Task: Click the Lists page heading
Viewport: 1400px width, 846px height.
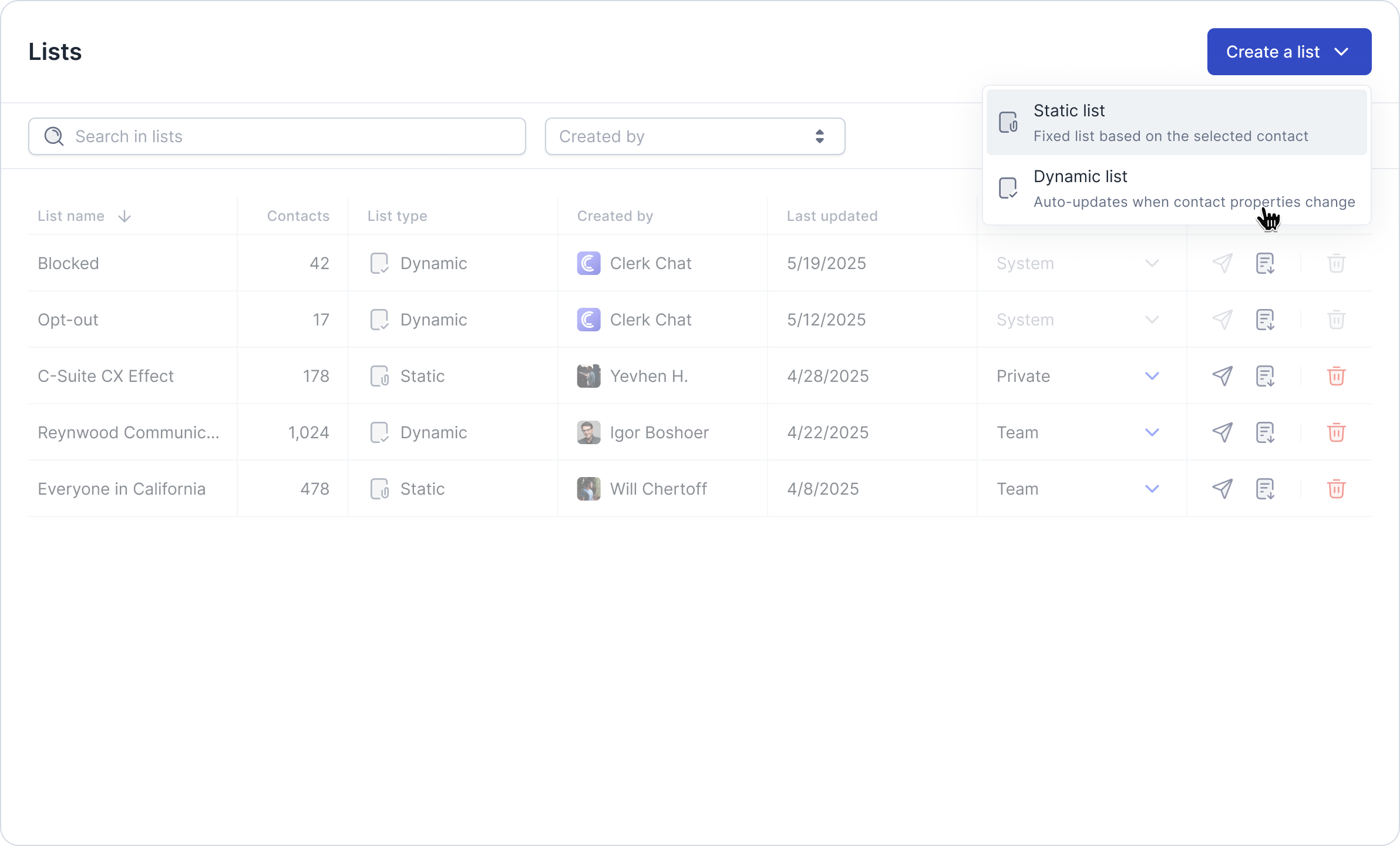Action: (55, 52)
